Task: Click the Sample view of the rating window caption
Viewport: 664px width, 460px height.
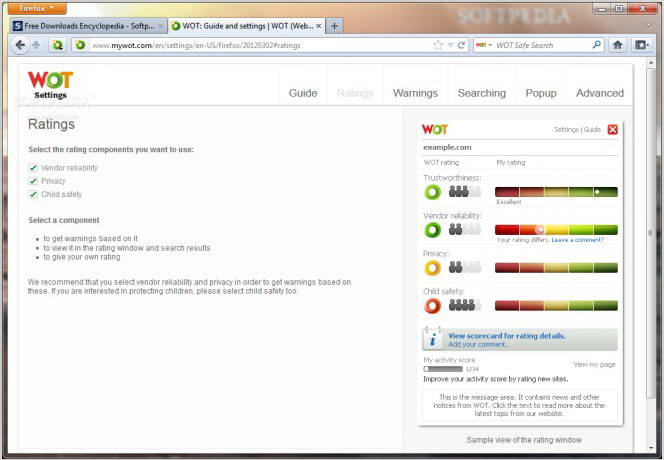Action: tap(524, 440)
